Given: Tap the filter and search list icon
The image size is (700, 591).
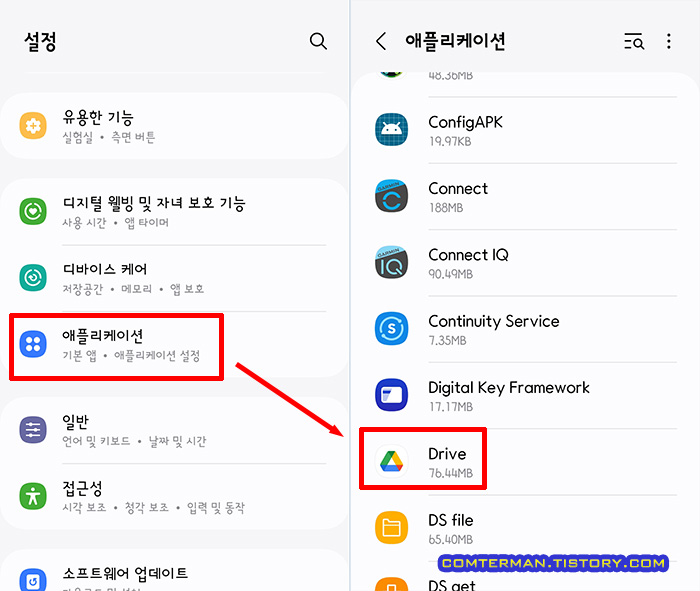Looking at the screenshot, I should coord(634,41).
